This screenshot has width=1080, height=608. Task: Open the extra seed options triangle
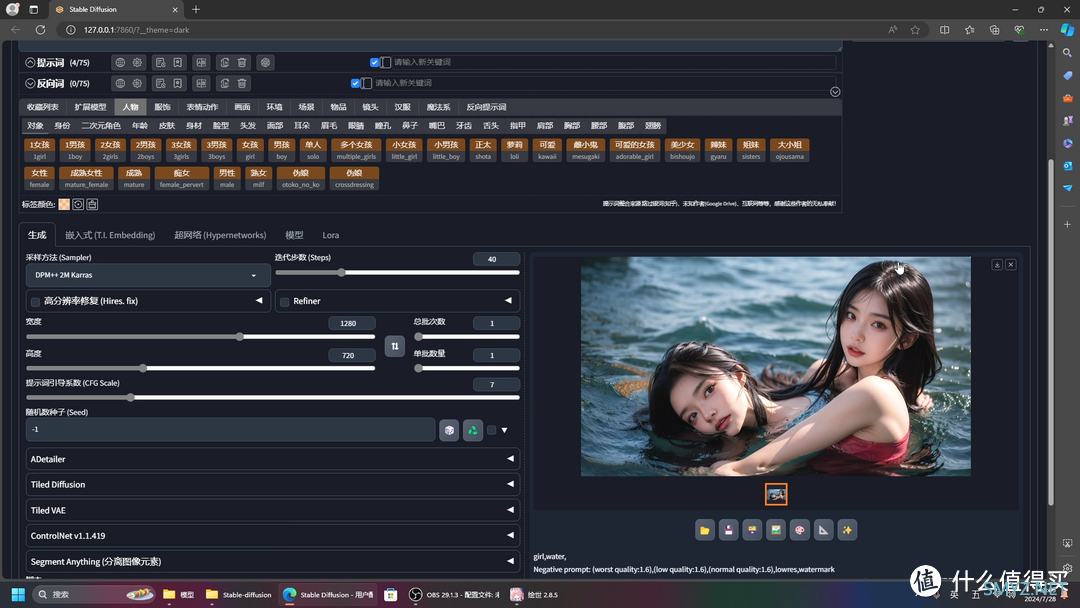pos(505,430)
